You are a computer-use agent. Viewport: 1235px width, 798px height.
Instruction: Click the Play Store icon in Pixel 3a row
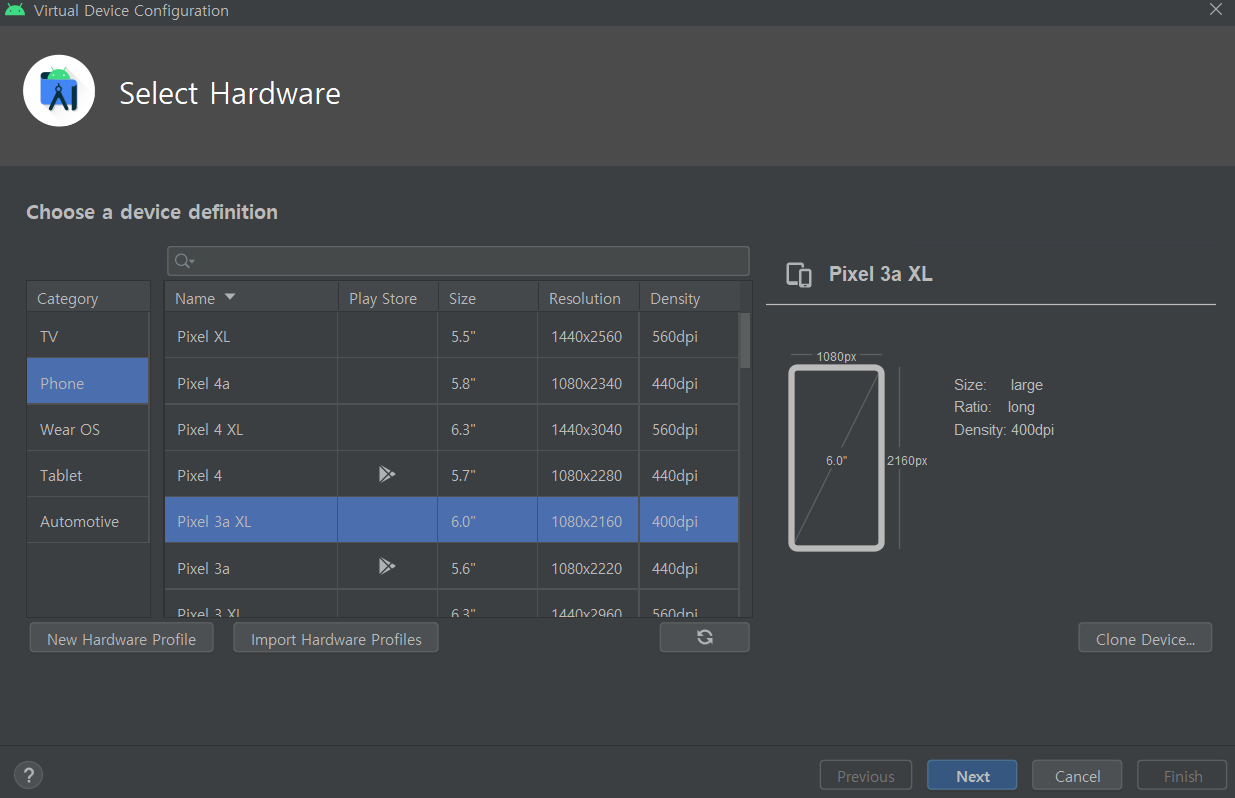[x=387, y=567]
